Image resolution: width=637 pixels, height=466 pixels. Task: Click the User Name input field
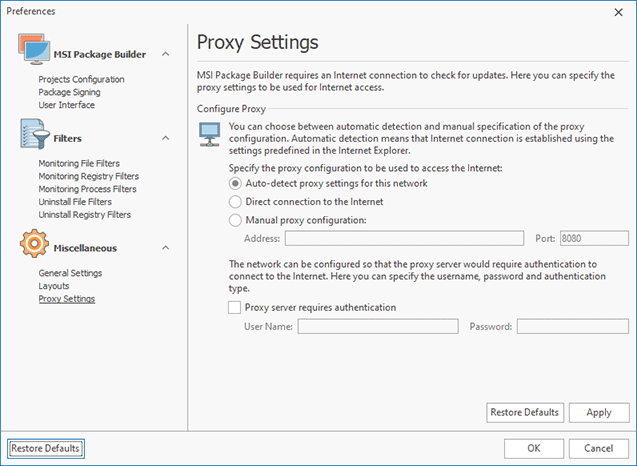378,327
